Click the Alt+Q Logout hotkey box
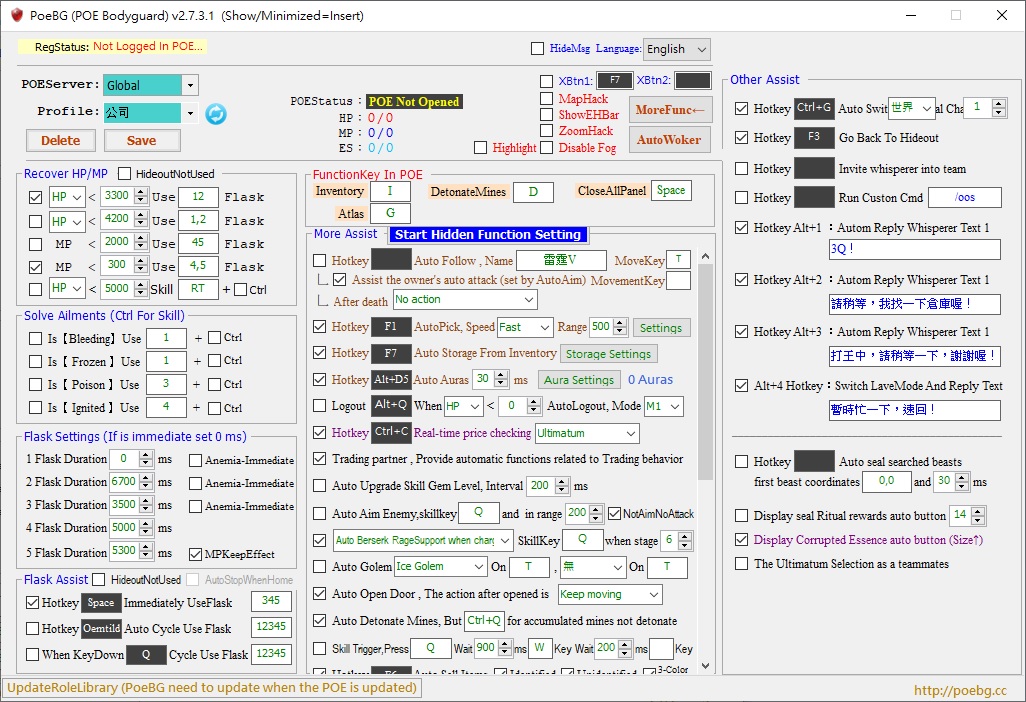The image size is (1026, 702). click(x=391, y=406)
